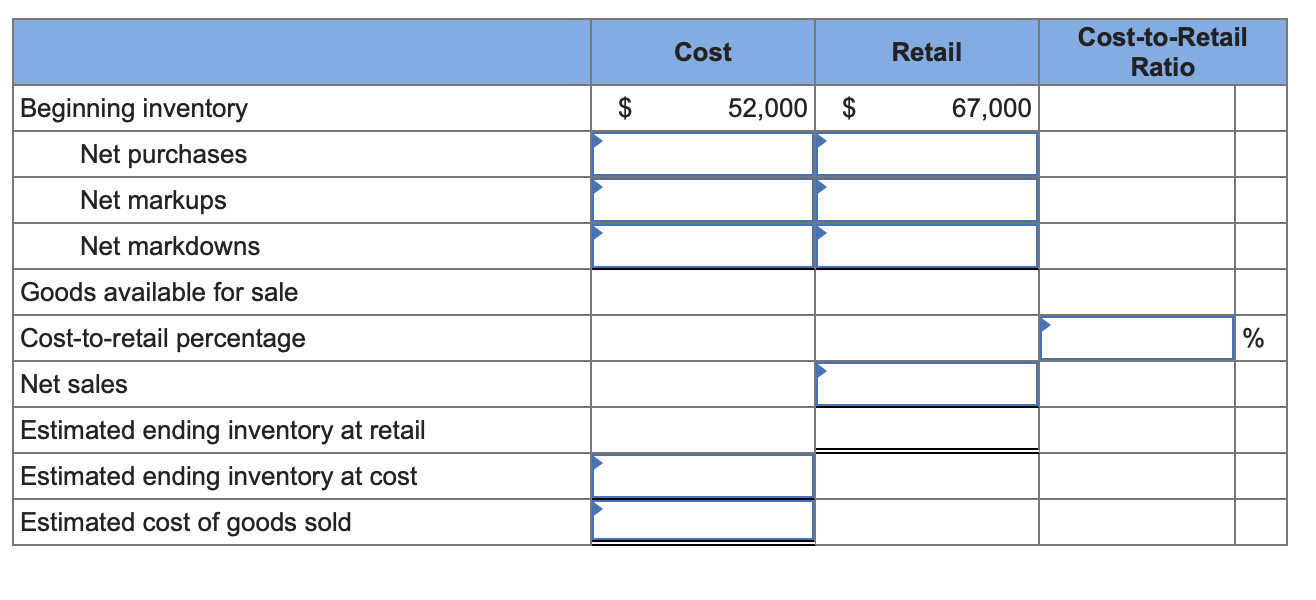Click the blue marker on Net purchases Cost cell
This screenshot has width=1316, height=600.
click(x=598, y=138)
